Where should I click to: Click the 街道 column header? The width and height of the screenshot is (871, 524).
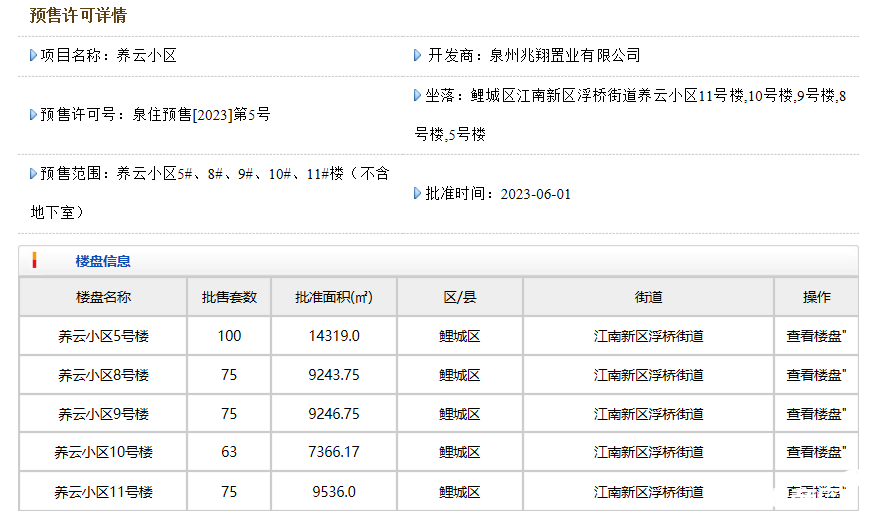pyautogui.click(x=648, y=297)
